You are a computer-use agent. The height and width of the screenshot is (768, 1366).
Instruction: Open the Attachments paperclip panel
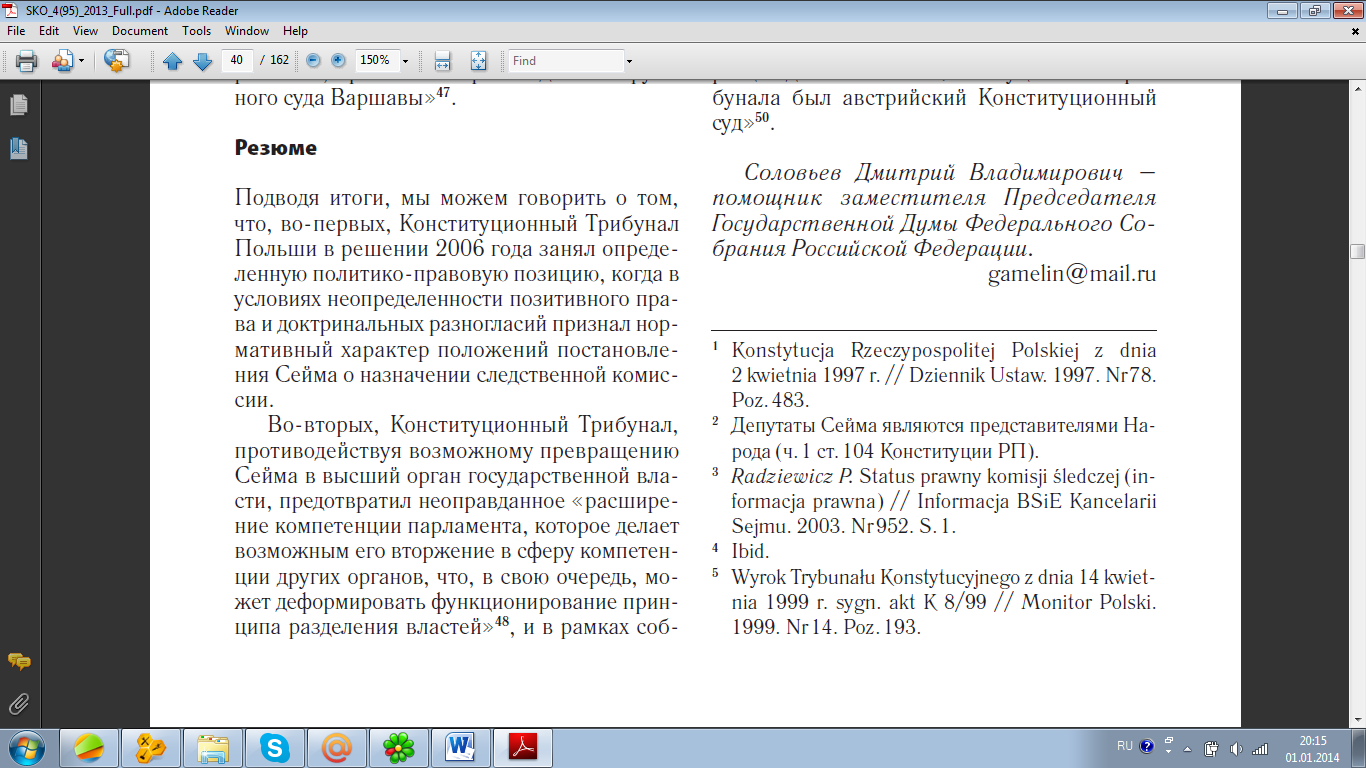[18, 704]
